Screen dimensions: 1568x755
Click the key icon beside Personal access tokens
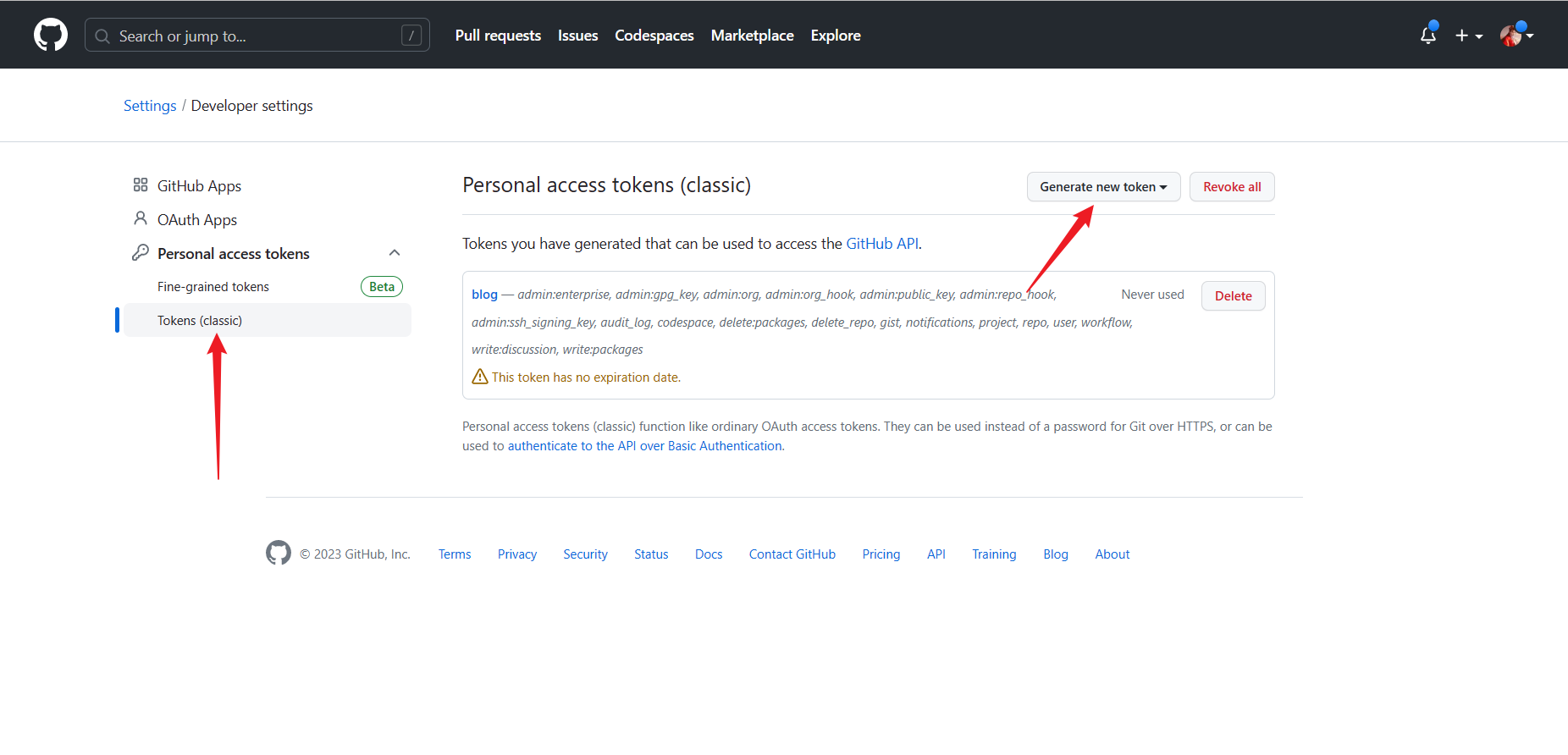141,253
